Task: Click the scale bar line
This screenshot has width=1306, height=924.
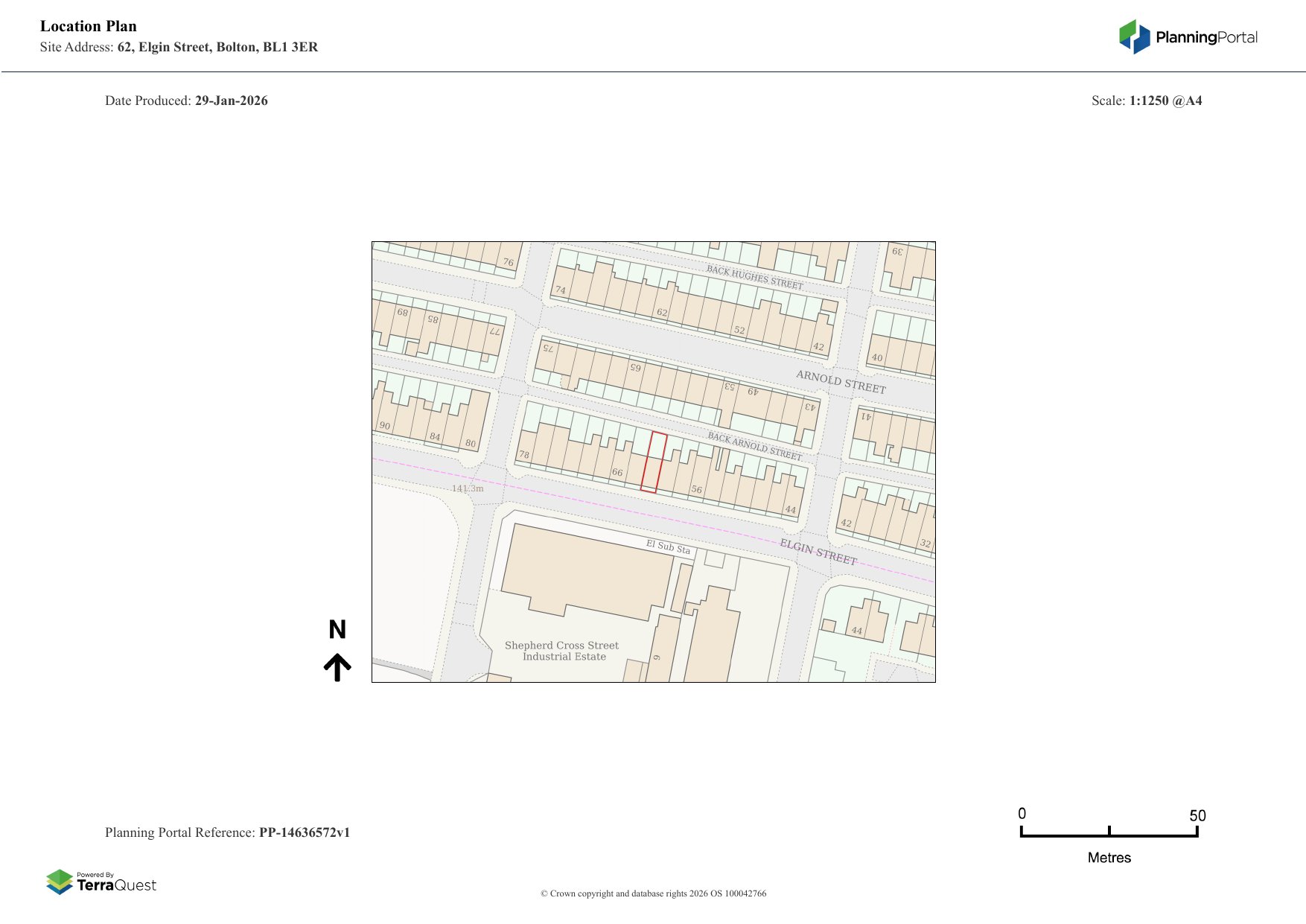Action: click(x=1109, y=835)
